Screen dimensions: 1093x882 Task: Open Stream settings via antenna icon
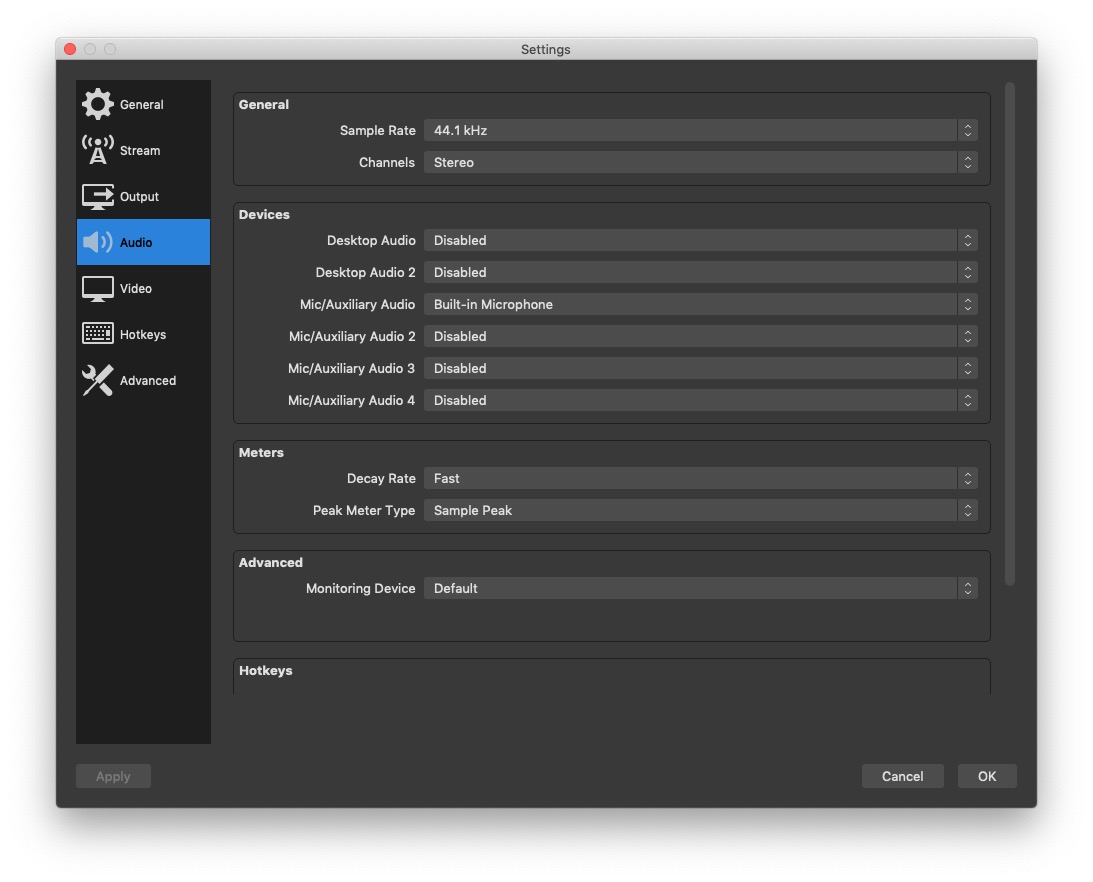[97, 150]
